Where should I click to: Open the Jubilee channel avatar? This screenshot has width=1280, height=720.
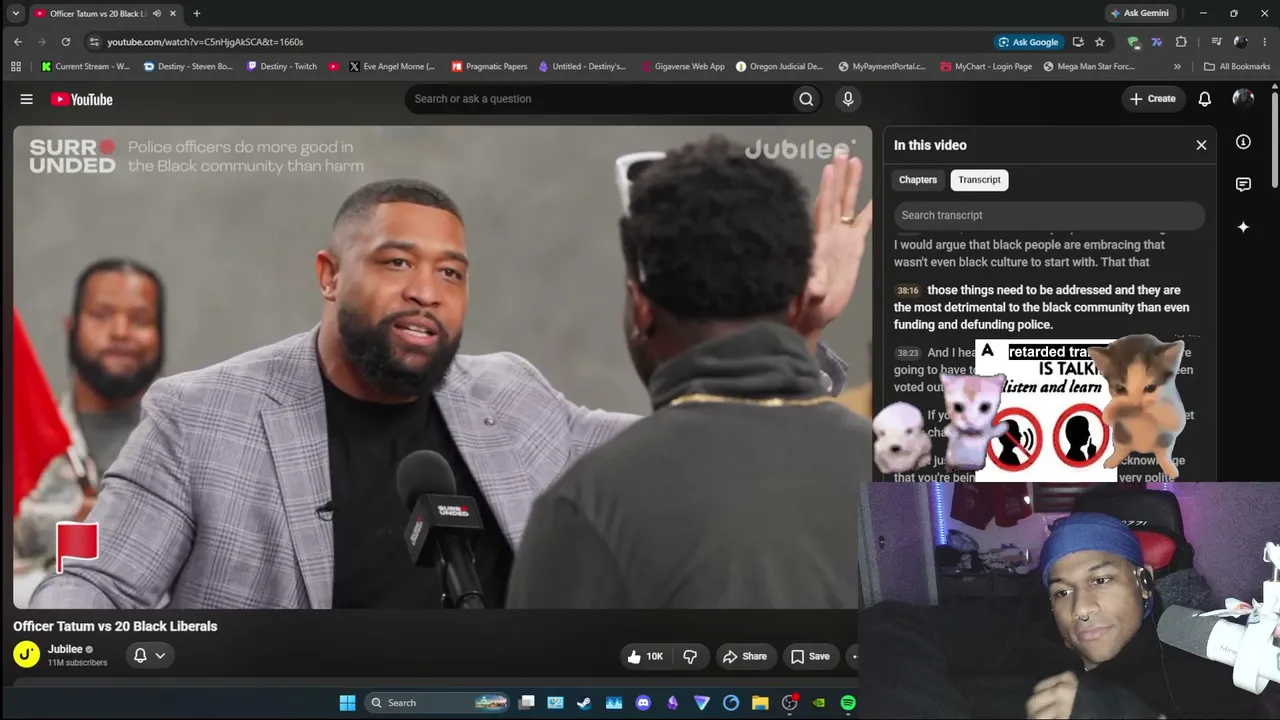(x=27, y=654)
